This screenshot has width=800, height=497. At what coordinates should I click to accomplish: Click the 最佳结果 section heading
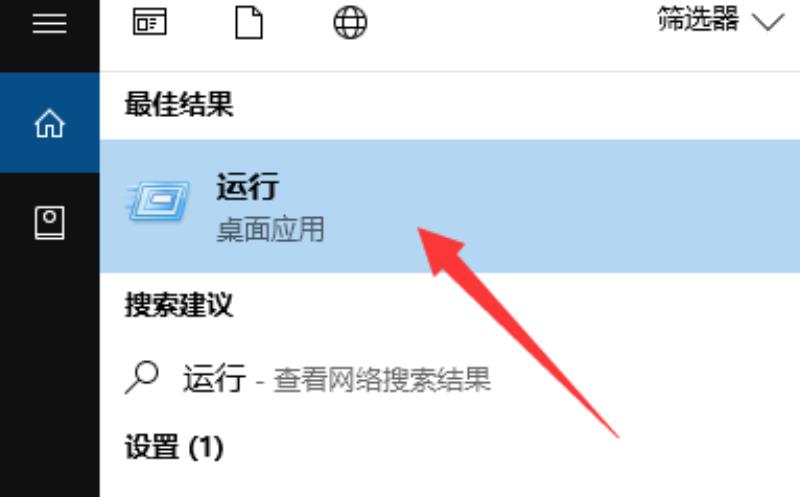point(179,104)
